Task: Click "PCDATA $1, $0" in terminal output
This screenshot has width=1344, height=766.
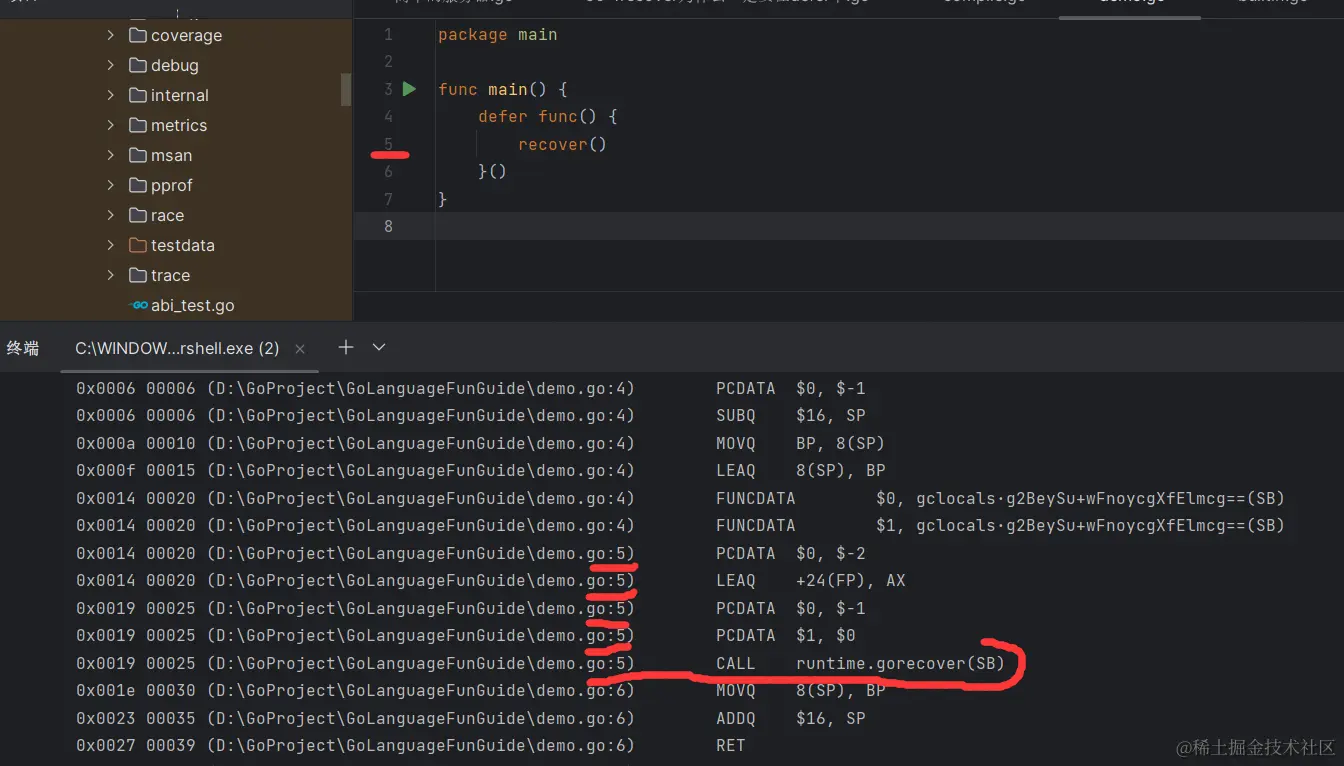Action: click(786, 636)
